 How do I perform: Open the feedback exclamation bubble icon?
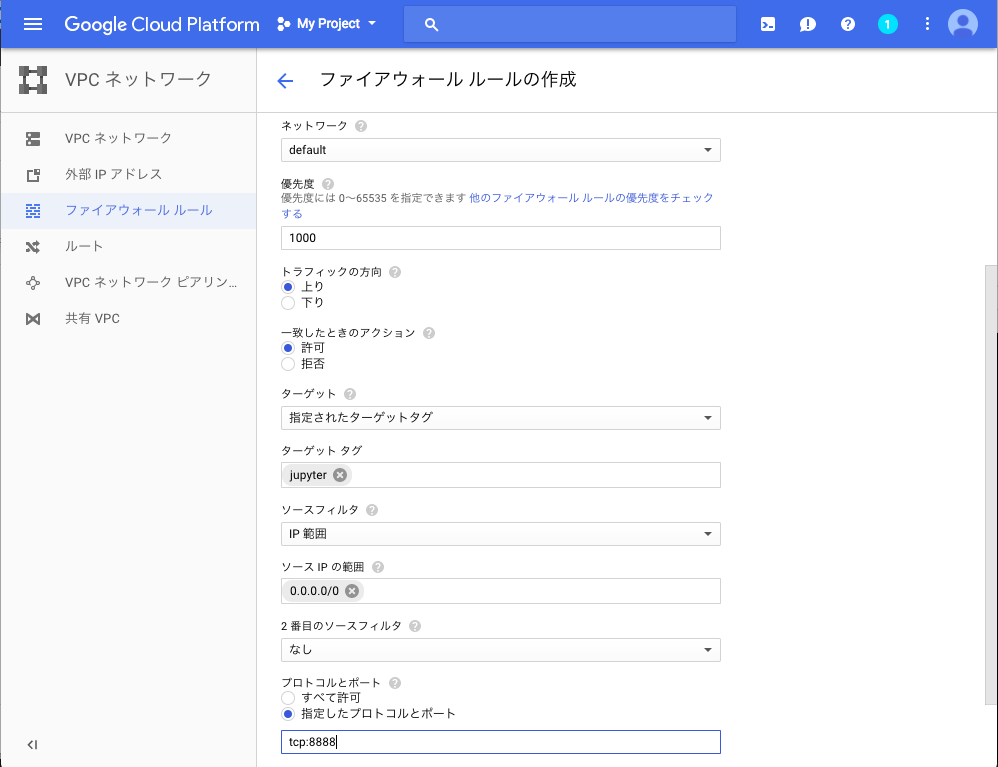pos(808,24)
